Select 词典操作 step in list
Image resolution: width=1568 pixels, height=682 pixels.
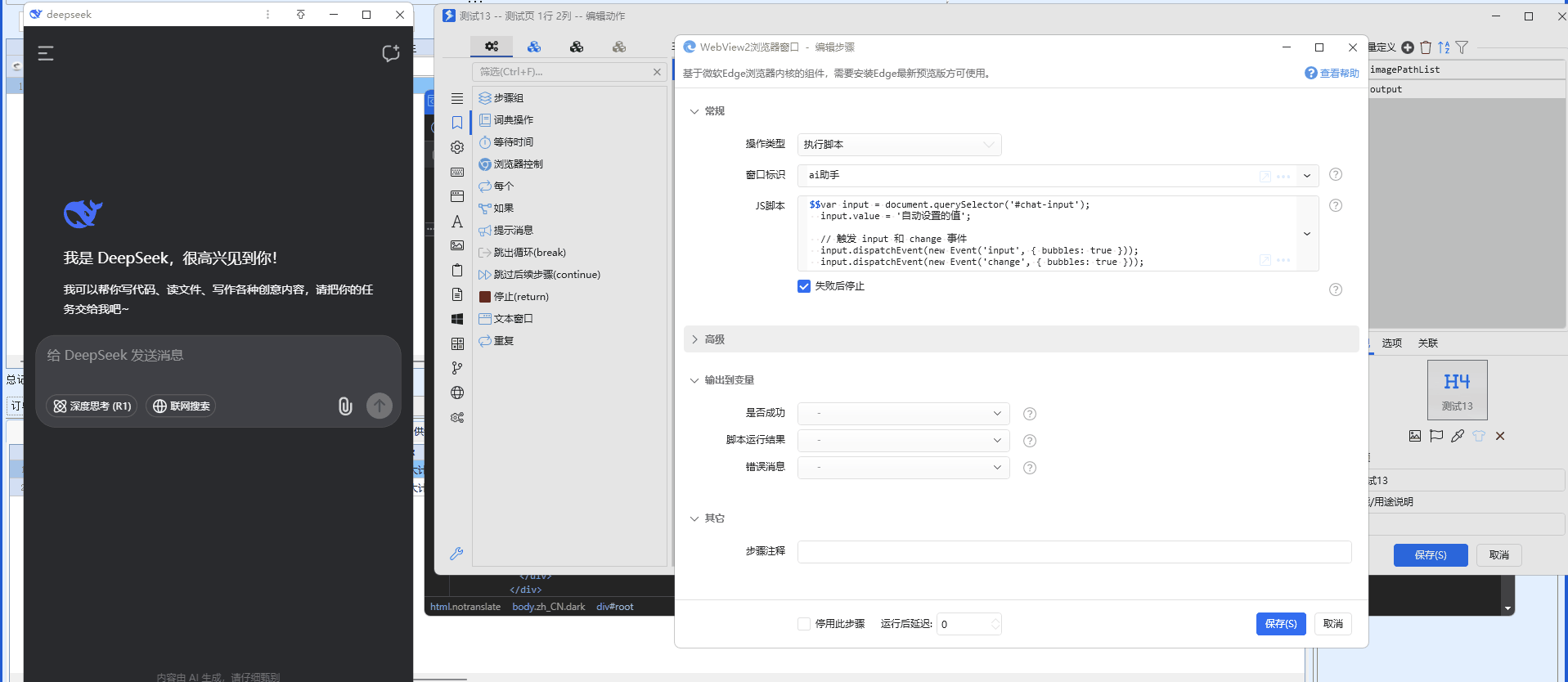click(x=505, y=120)
